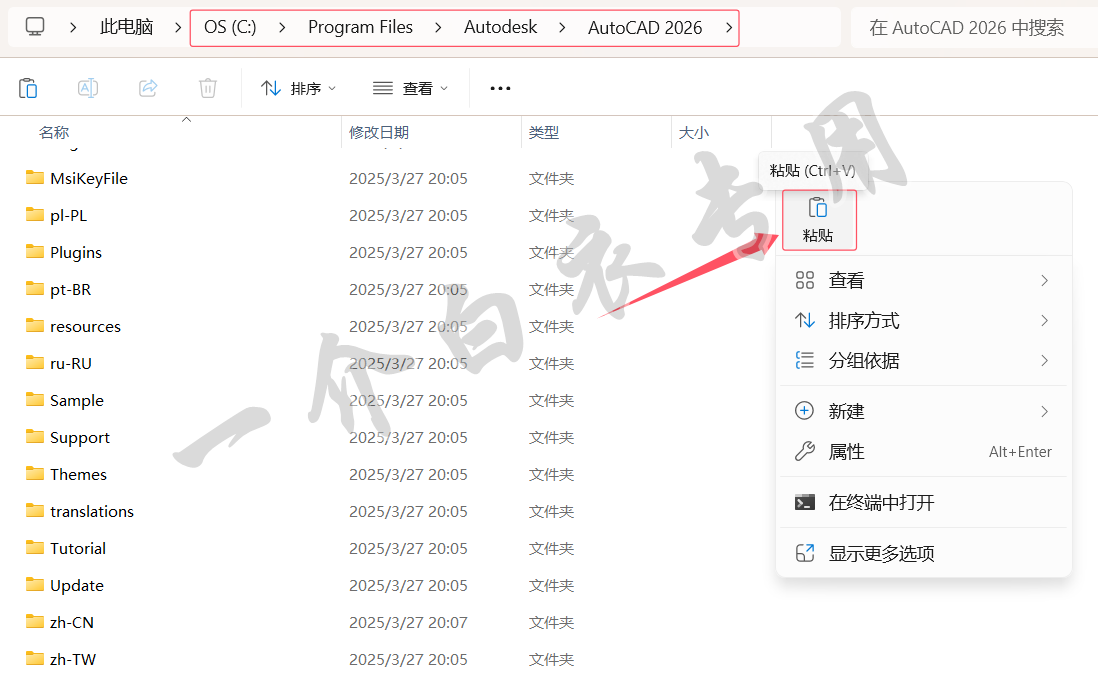Expand the chevron before 此电脑
This screenshot has width=1098, height=680.
73,27
